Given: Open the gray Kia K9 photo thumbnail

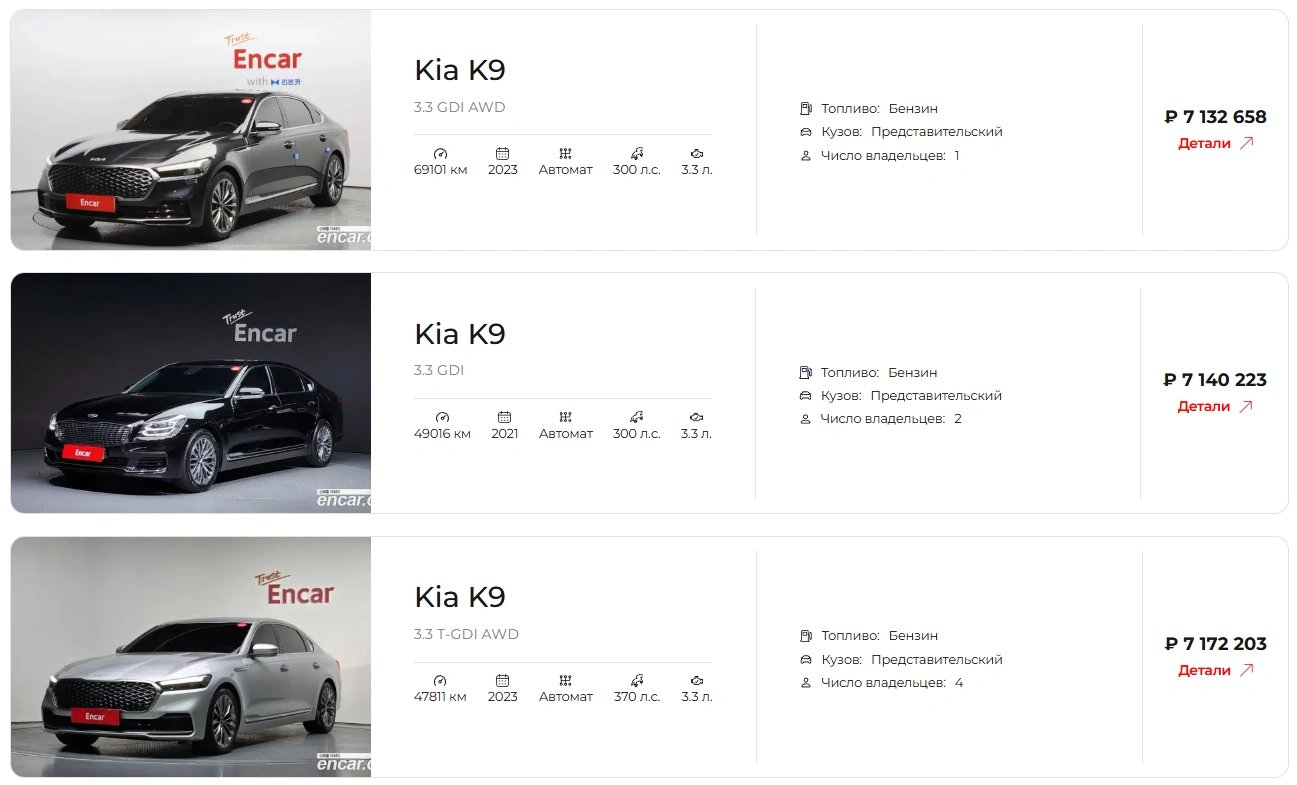Looking at the screenshot, I should pyautogui.click(x=191, y=130).
